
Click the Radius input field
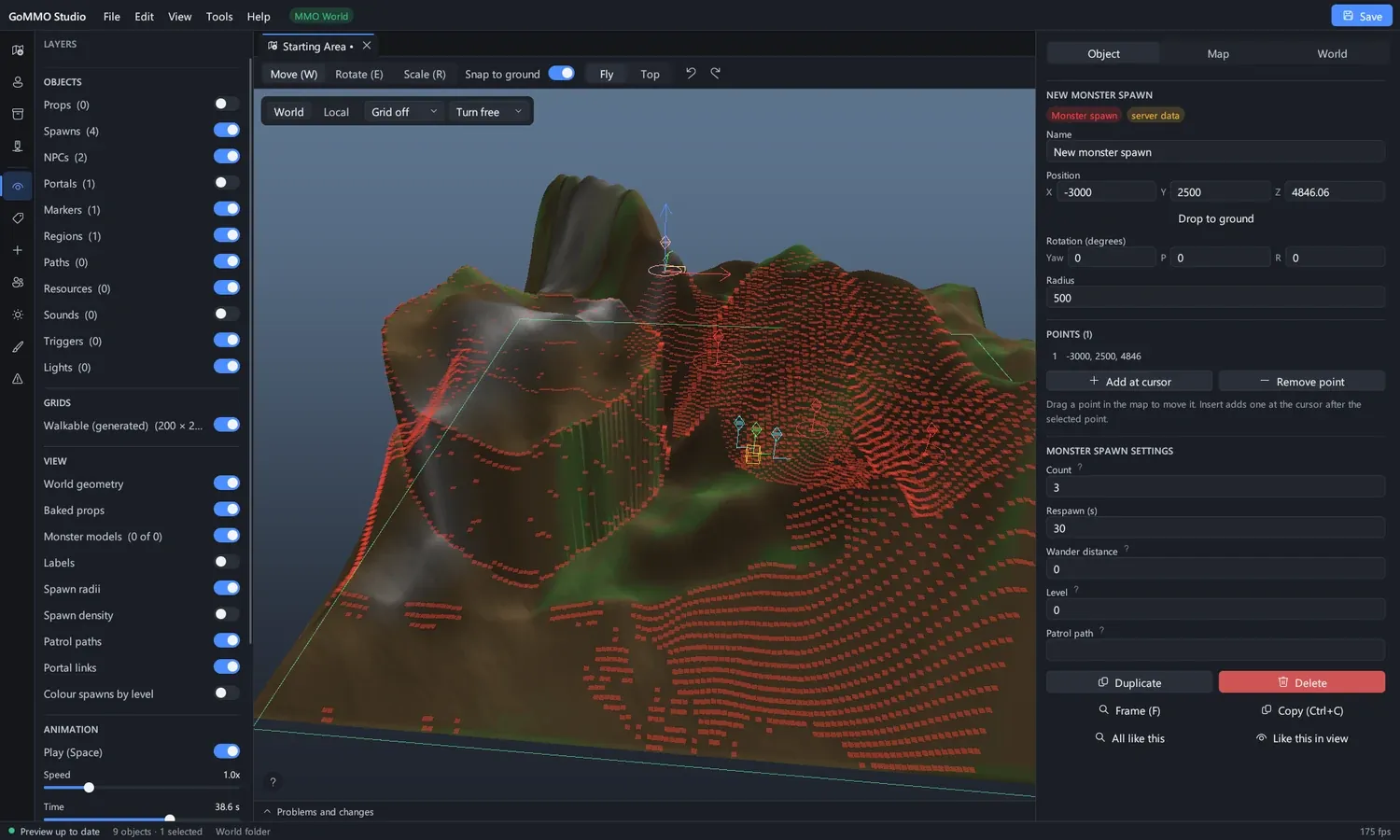click(x=1215, y=298)
